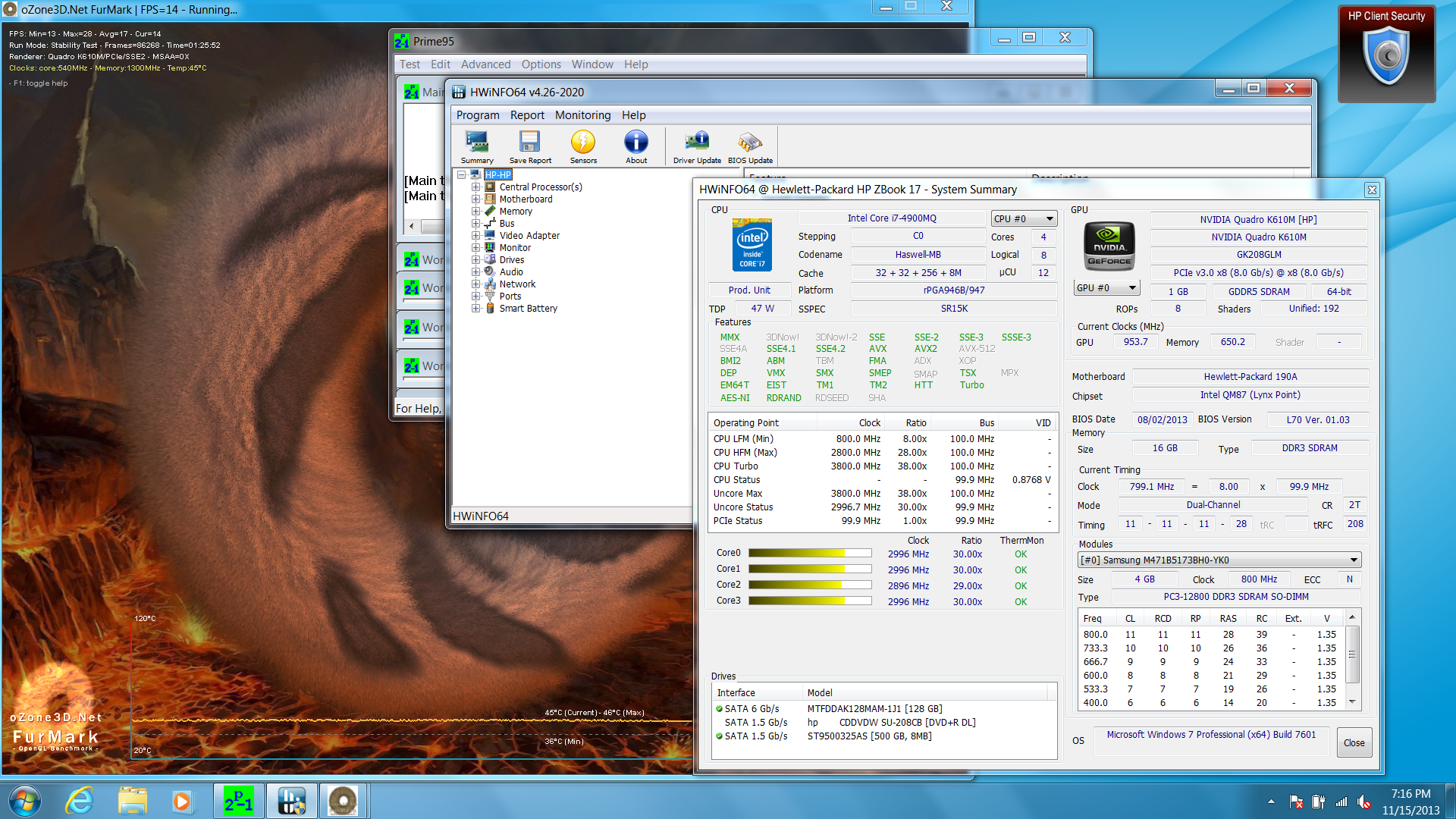The image size is (1456, 819).
Task: Open the Sensors toolbar icon
Action: [x=583, y=146]
